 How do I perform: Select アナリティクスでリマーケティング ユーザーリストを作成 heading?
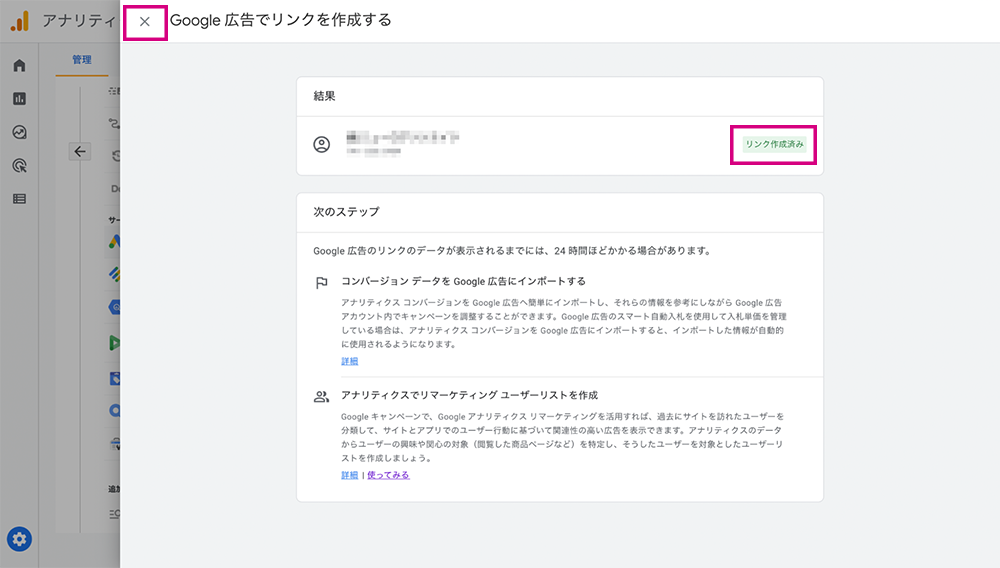click(469, 395)
